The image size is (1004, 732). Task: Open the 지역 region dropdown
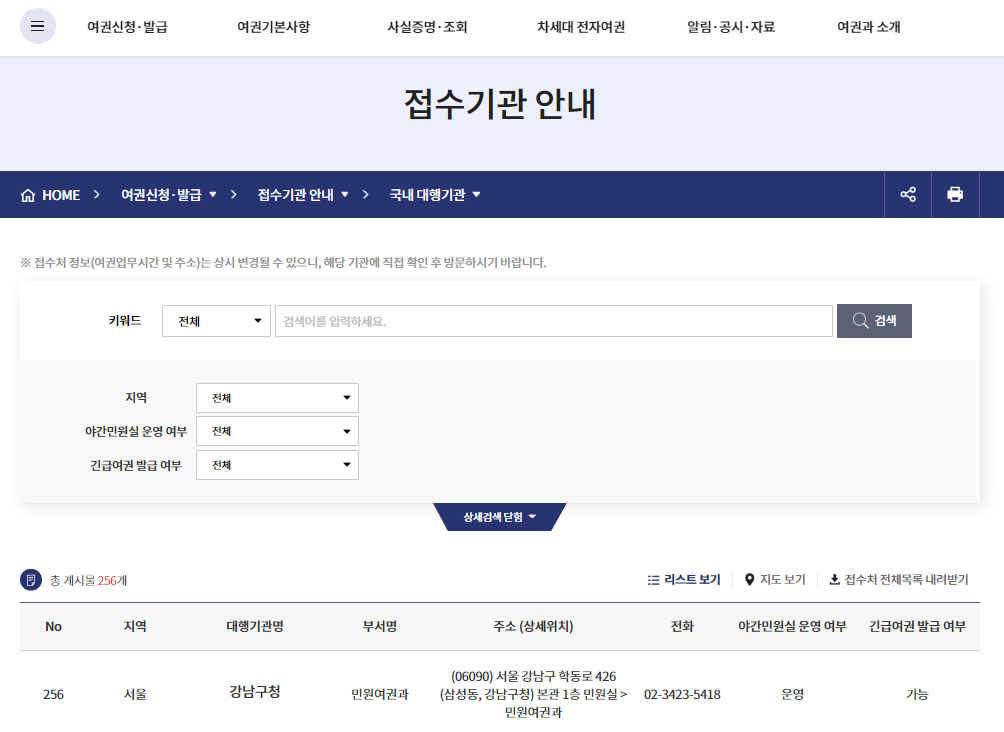coord(277,397)
